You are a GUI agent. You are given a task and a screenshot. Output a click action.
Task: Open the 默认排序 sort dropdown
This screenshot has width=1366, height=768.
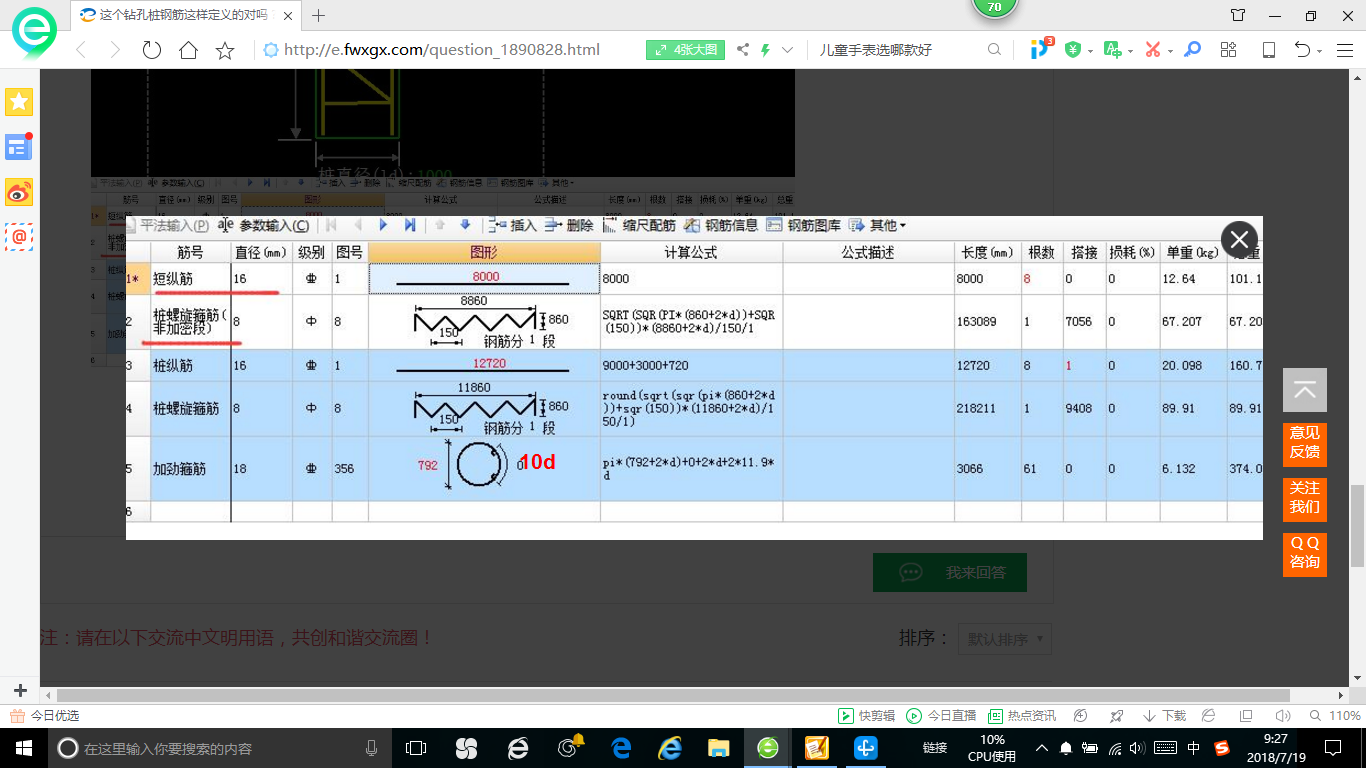click(1004, 639)
